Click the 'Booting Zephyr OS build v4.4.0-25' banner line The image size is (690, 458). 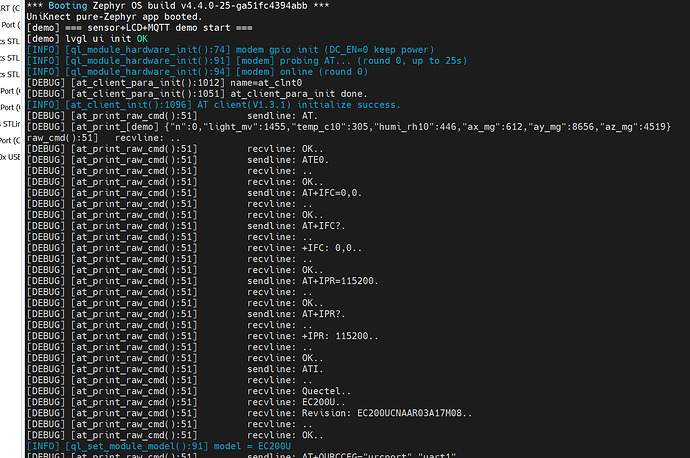(178, 6)
